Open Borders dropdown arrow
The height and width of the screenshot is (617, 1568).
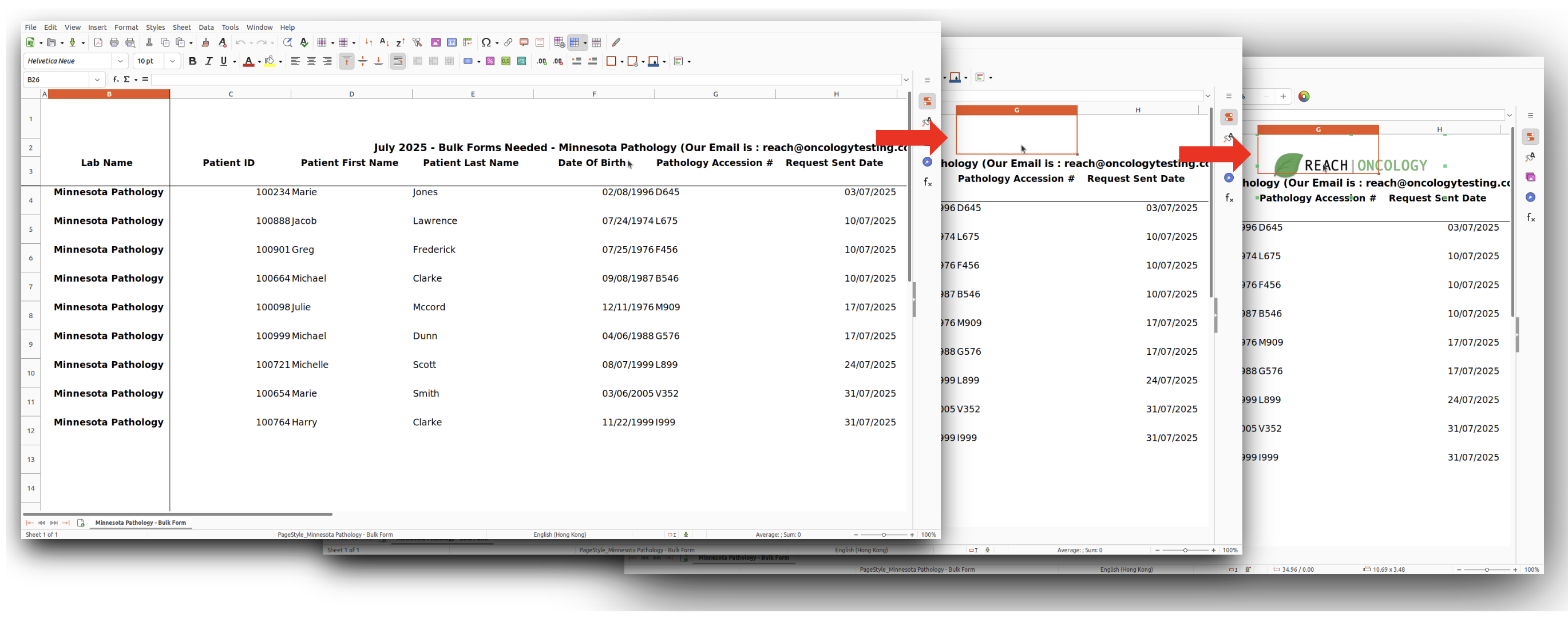click(x=621, y=62)
